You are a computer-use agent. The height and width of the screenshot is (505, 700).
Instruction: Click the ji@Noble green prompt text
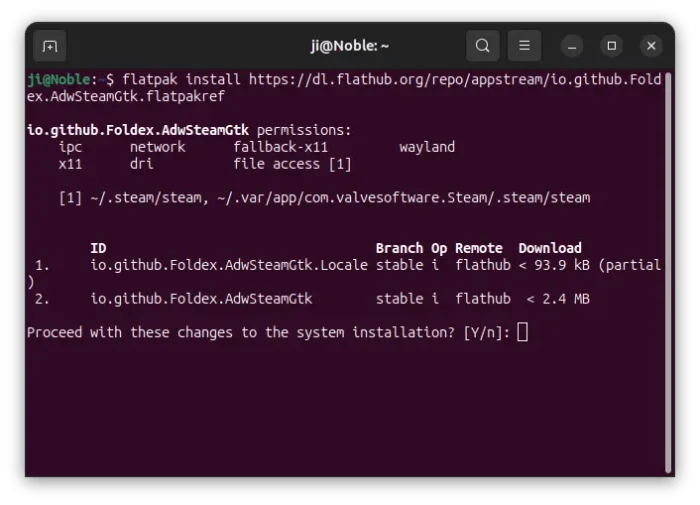click(x=58, y=79)
